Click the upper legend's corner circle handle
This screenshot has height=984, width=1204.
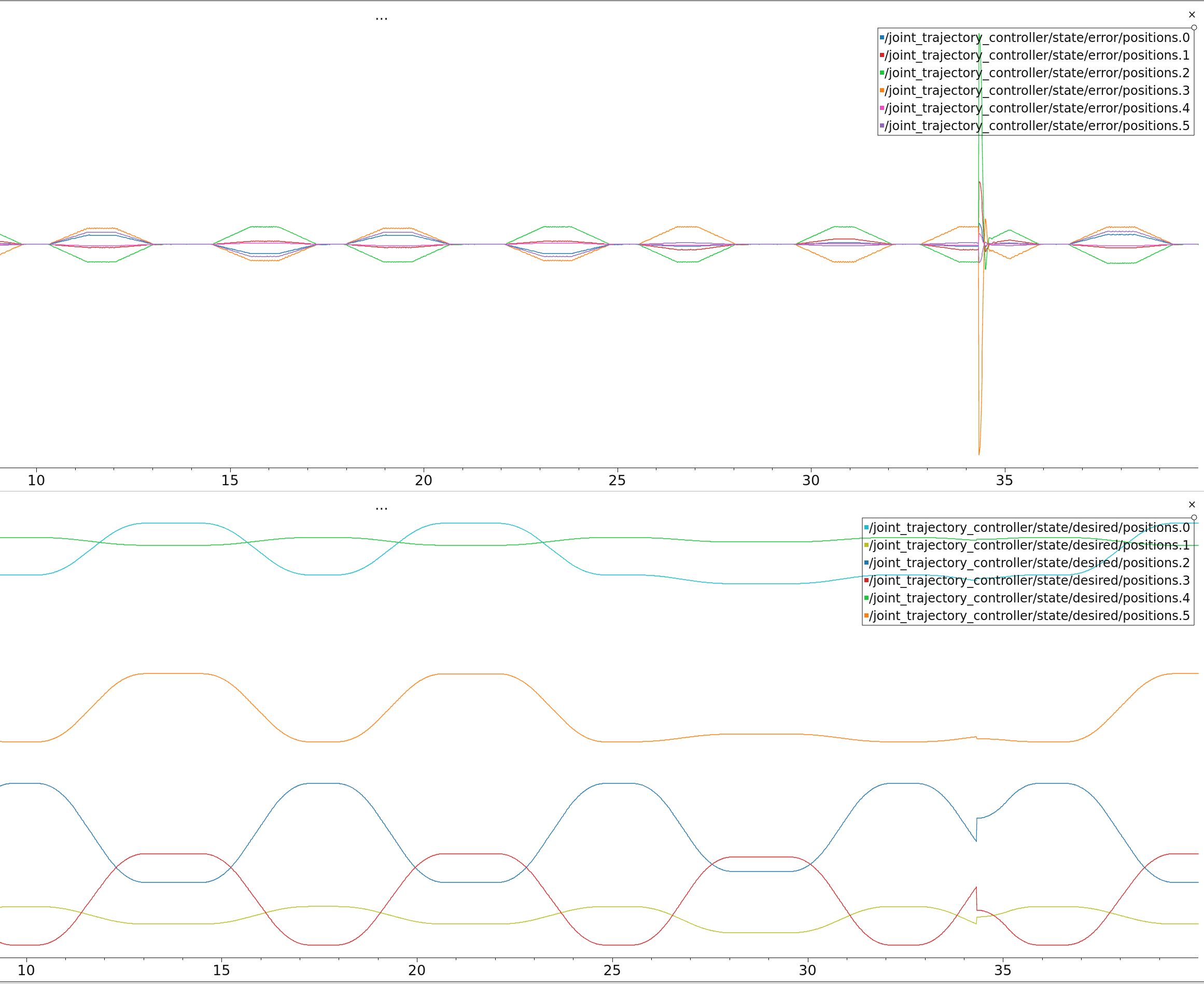1194,27
